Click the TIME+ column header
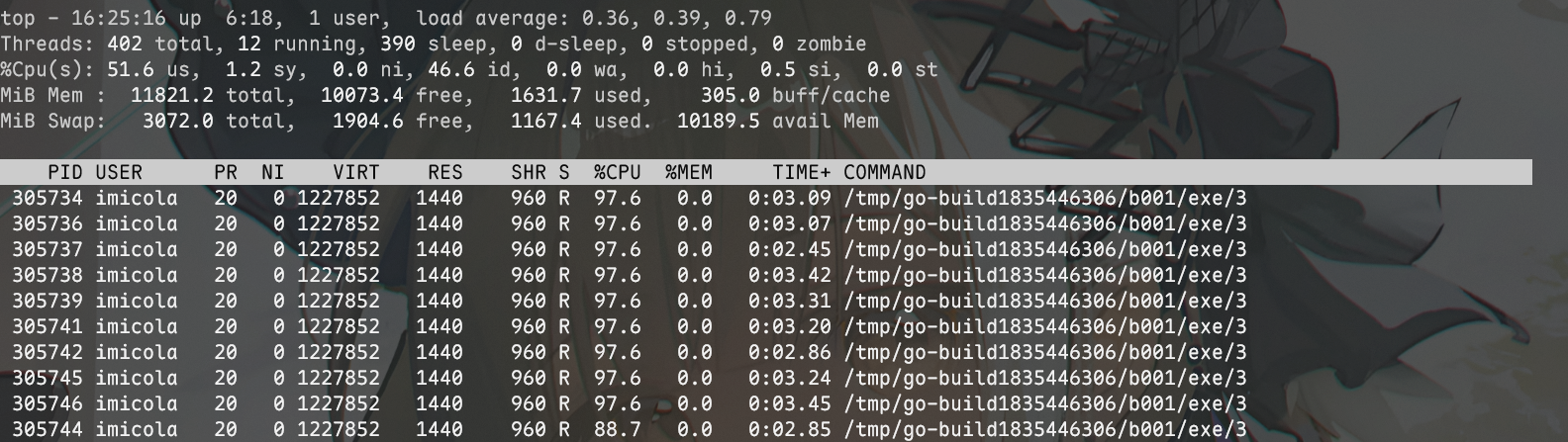 point(801,172)
